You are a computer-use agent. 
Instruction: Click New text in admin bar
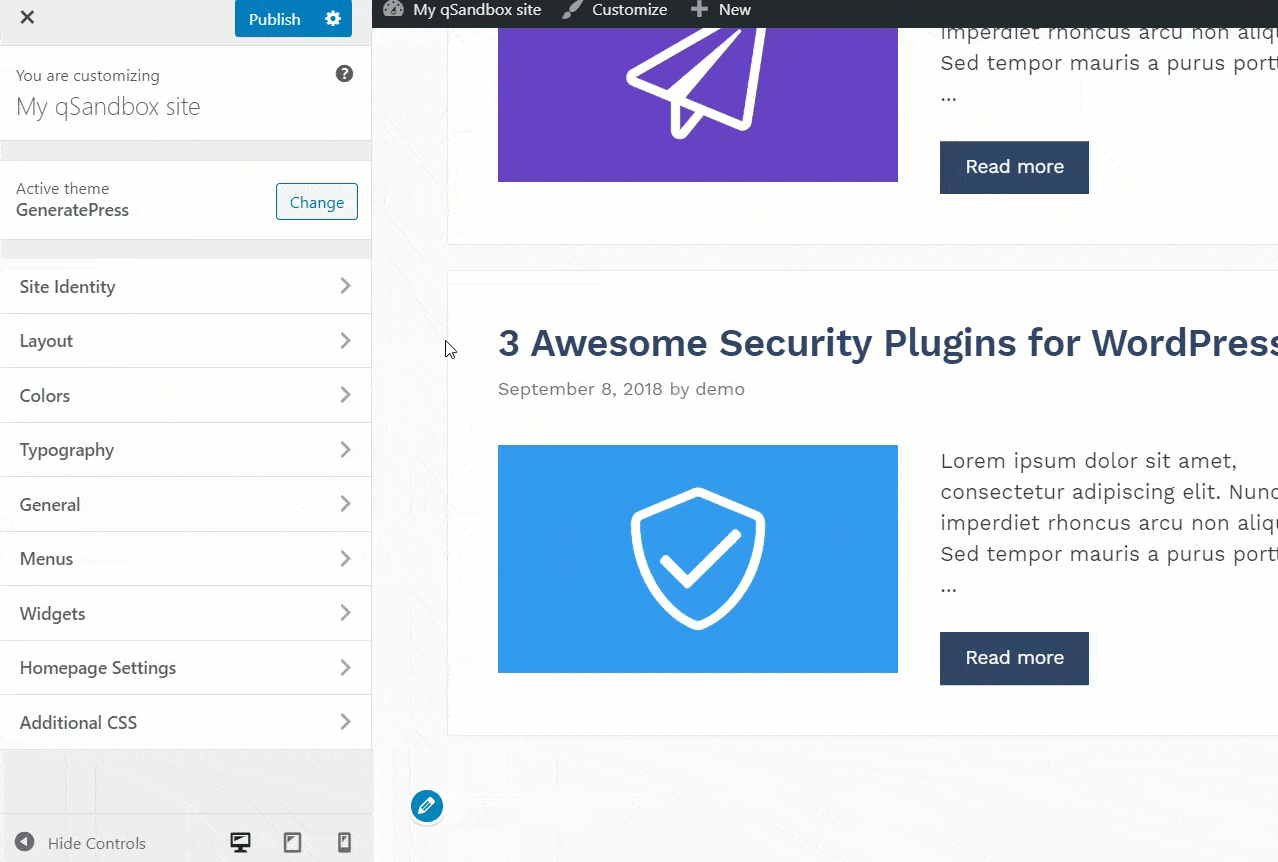click(x=735, y=10)
